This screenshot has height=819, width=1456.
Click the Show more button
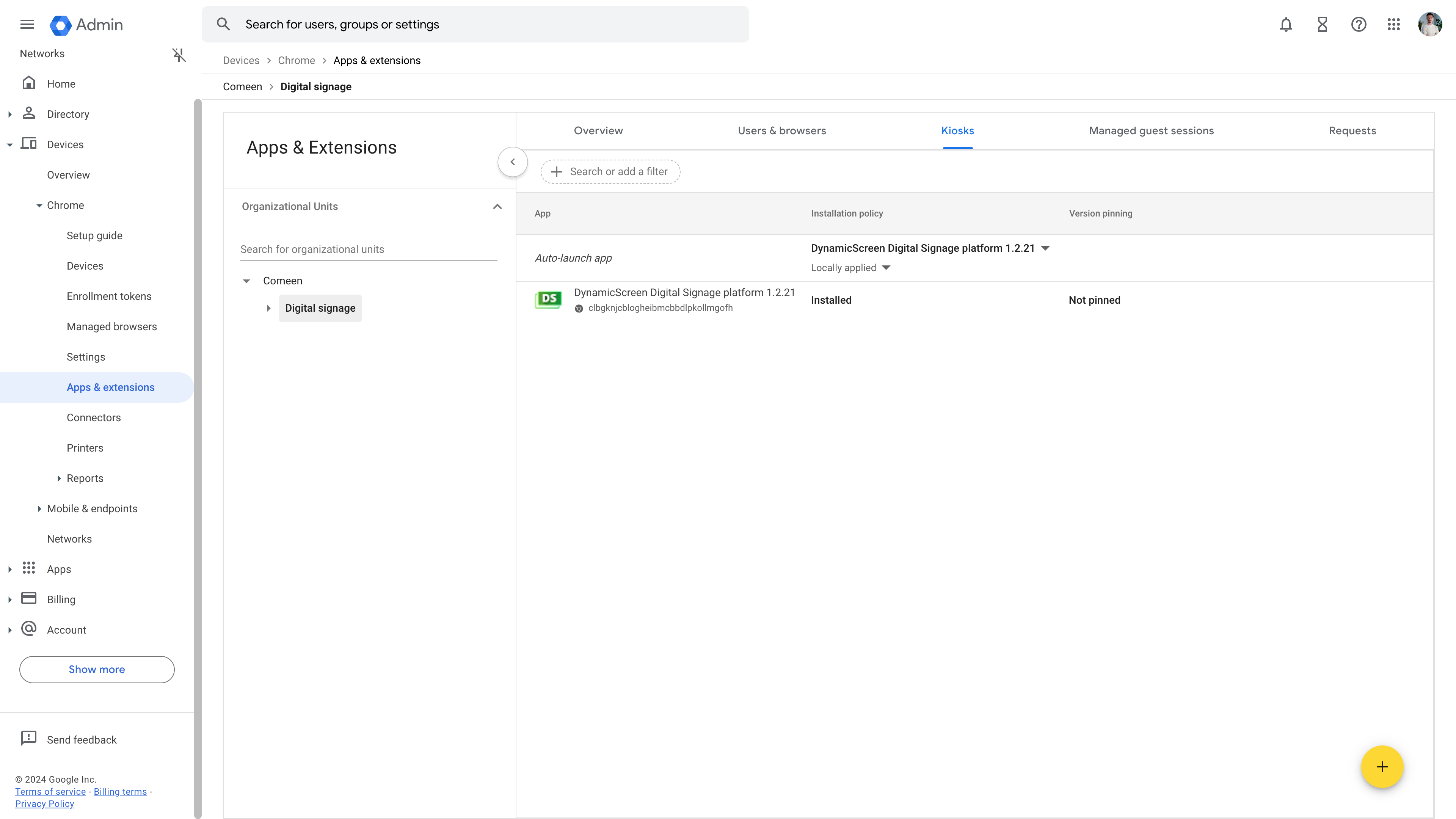(97, 669)
